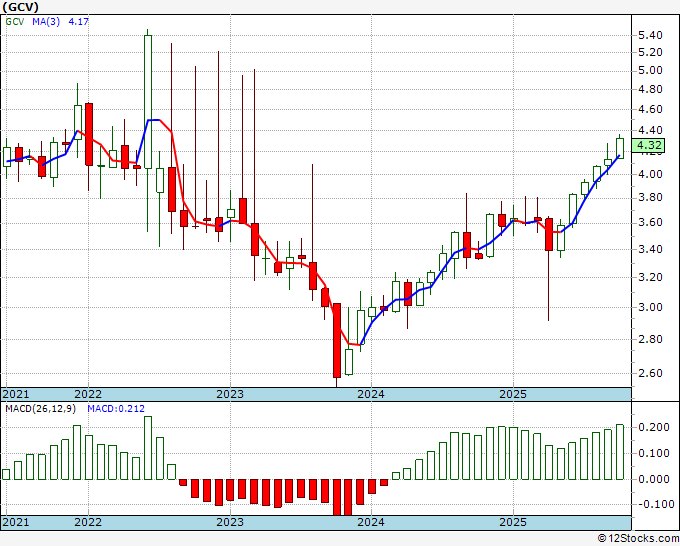
Task: Click 2024 on the price chart timeline
Action: [371, 394]
